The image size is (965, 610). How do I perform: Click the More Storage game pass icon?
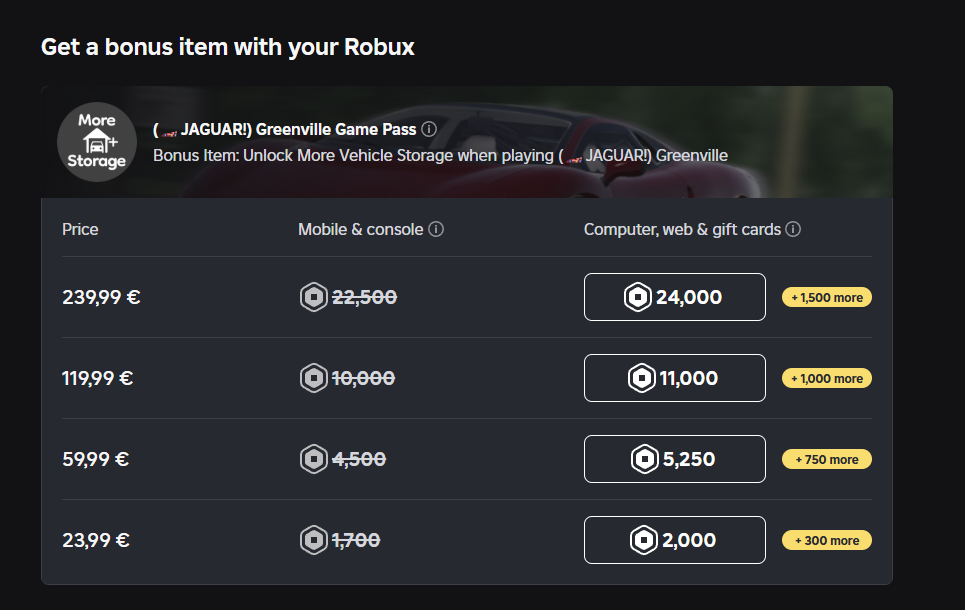(x=97, y=142)
